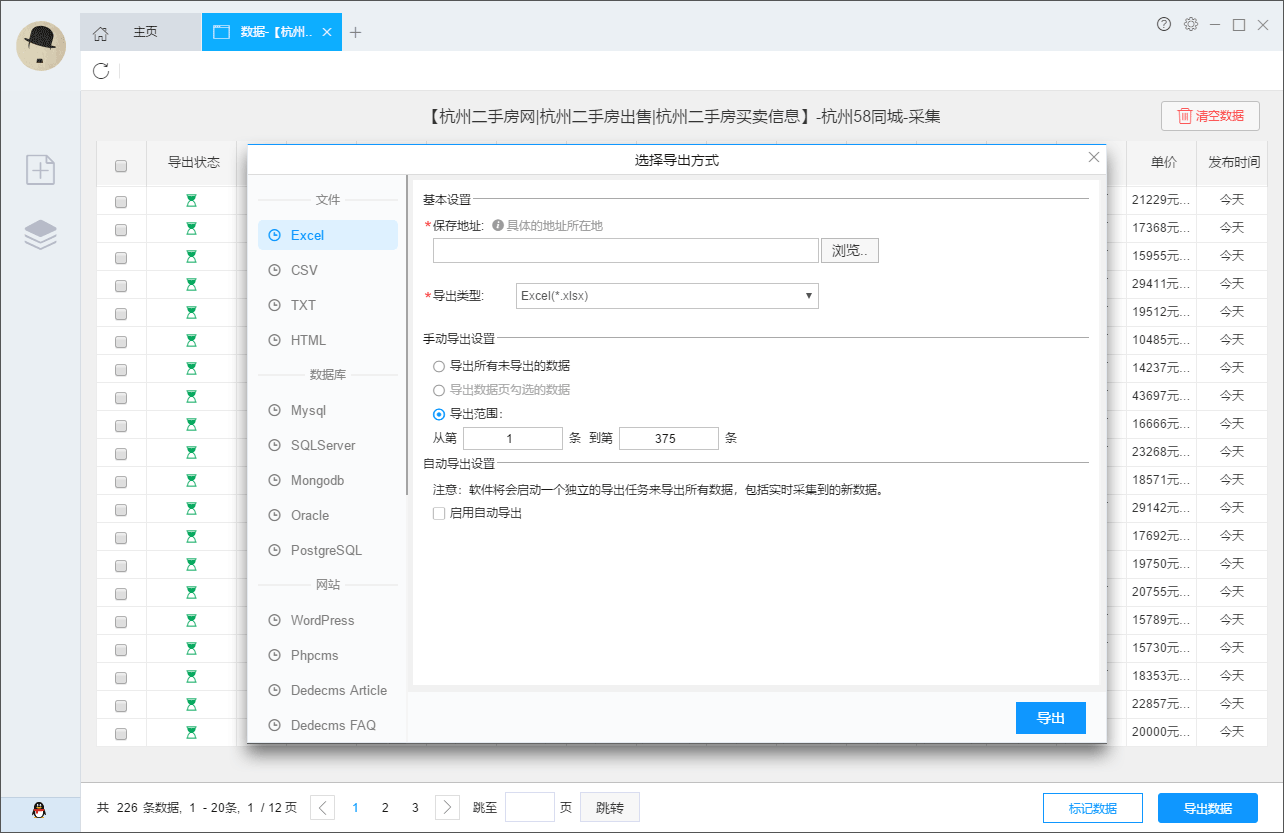This screenshot has width=1284, height=833.
Task: Switch to the 主页 tab
Action: click(146, 31)
